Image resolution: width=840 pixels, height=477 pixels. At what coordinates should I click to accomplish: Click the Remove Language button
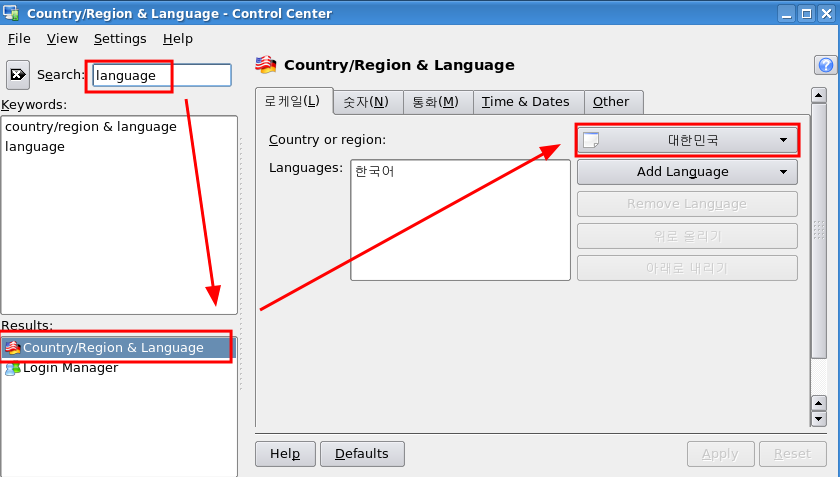pos(687,204)
